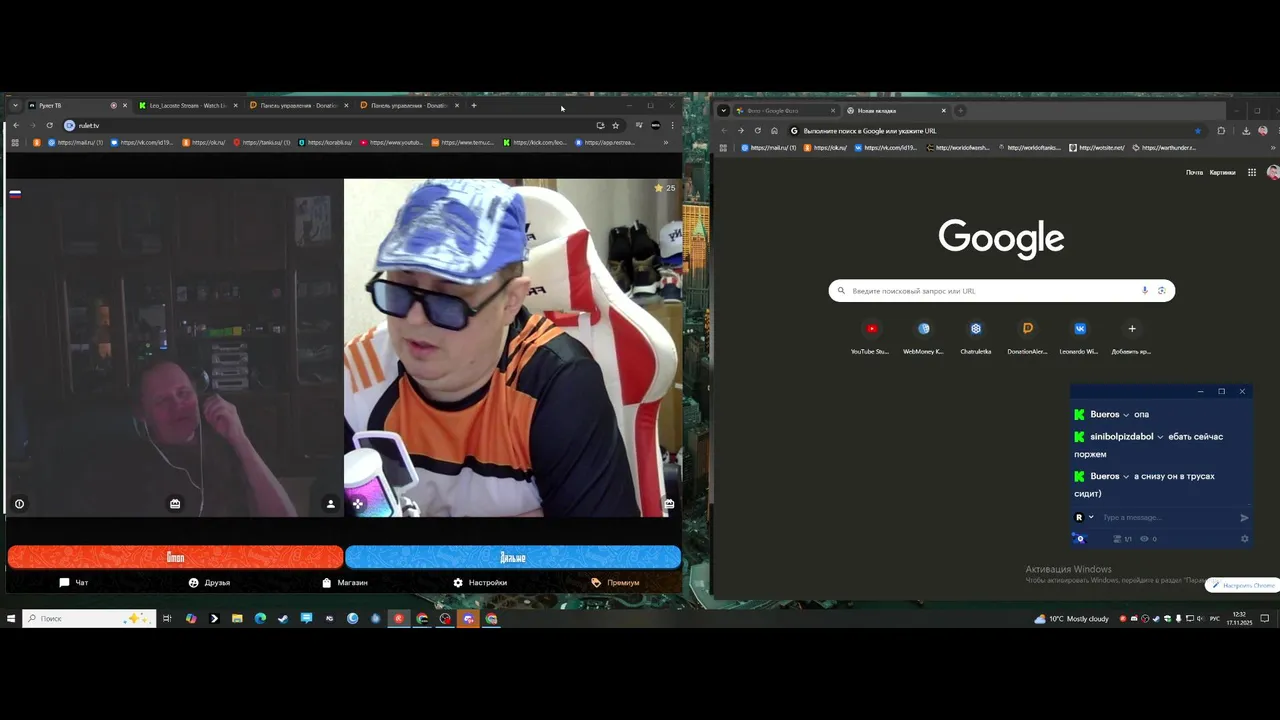Click the chat Type a message field
Viewport: 1280px width, 720px height.
click(x=1165, y=517)
